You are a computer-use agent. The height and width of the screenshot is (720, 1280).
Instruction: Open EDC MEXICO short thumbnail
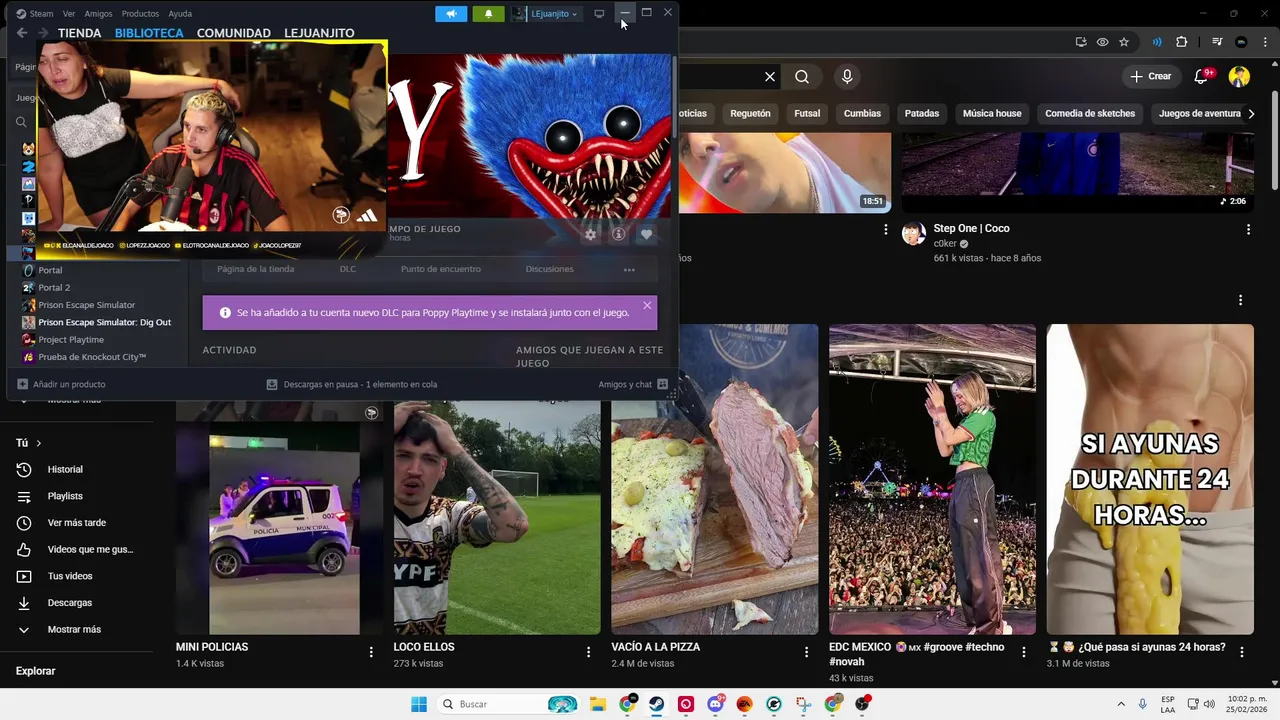(932, 479)
